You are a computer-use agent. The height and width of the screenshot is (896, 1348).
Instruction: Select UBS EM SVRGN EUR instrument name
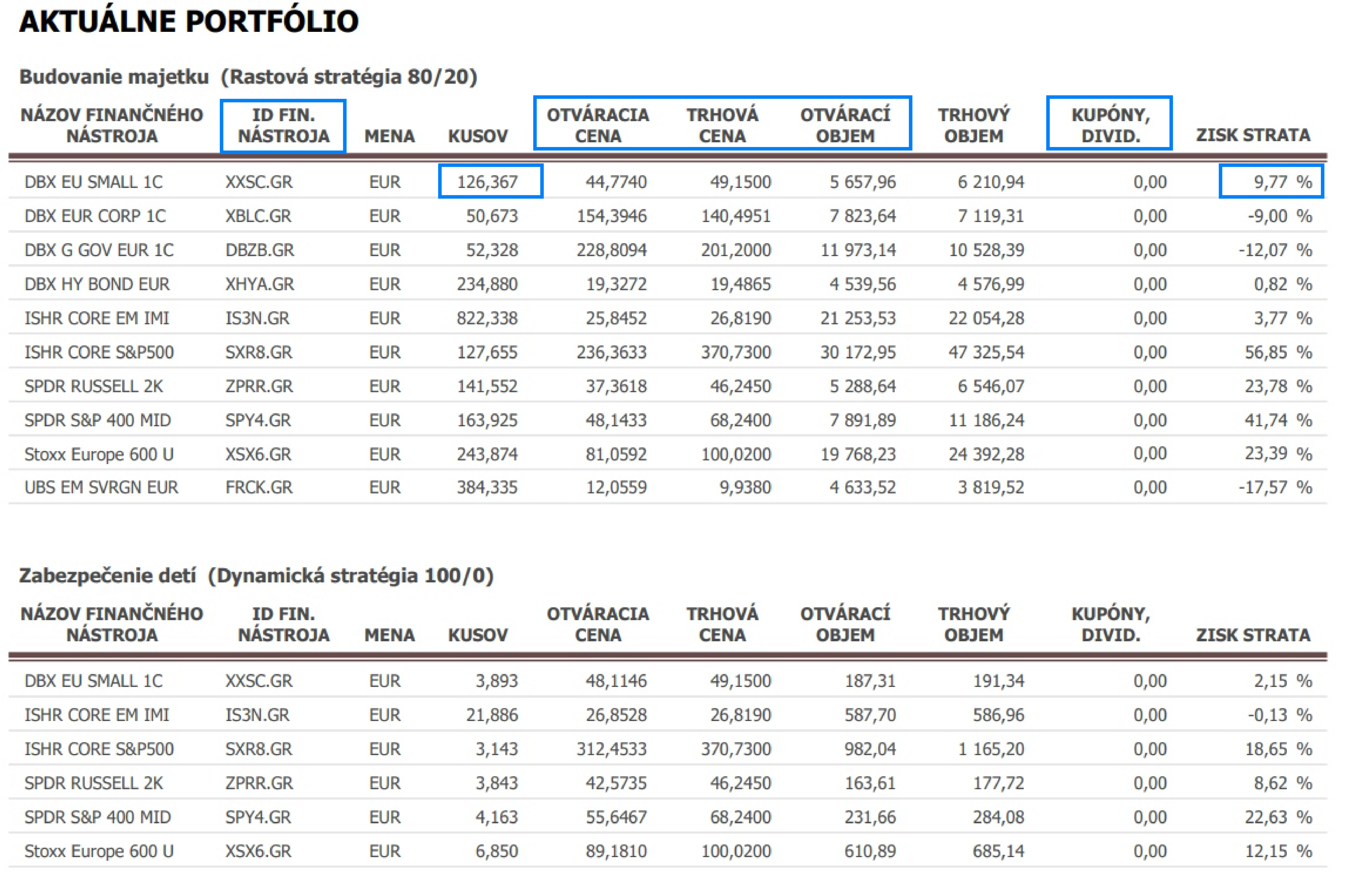(101, 487)
